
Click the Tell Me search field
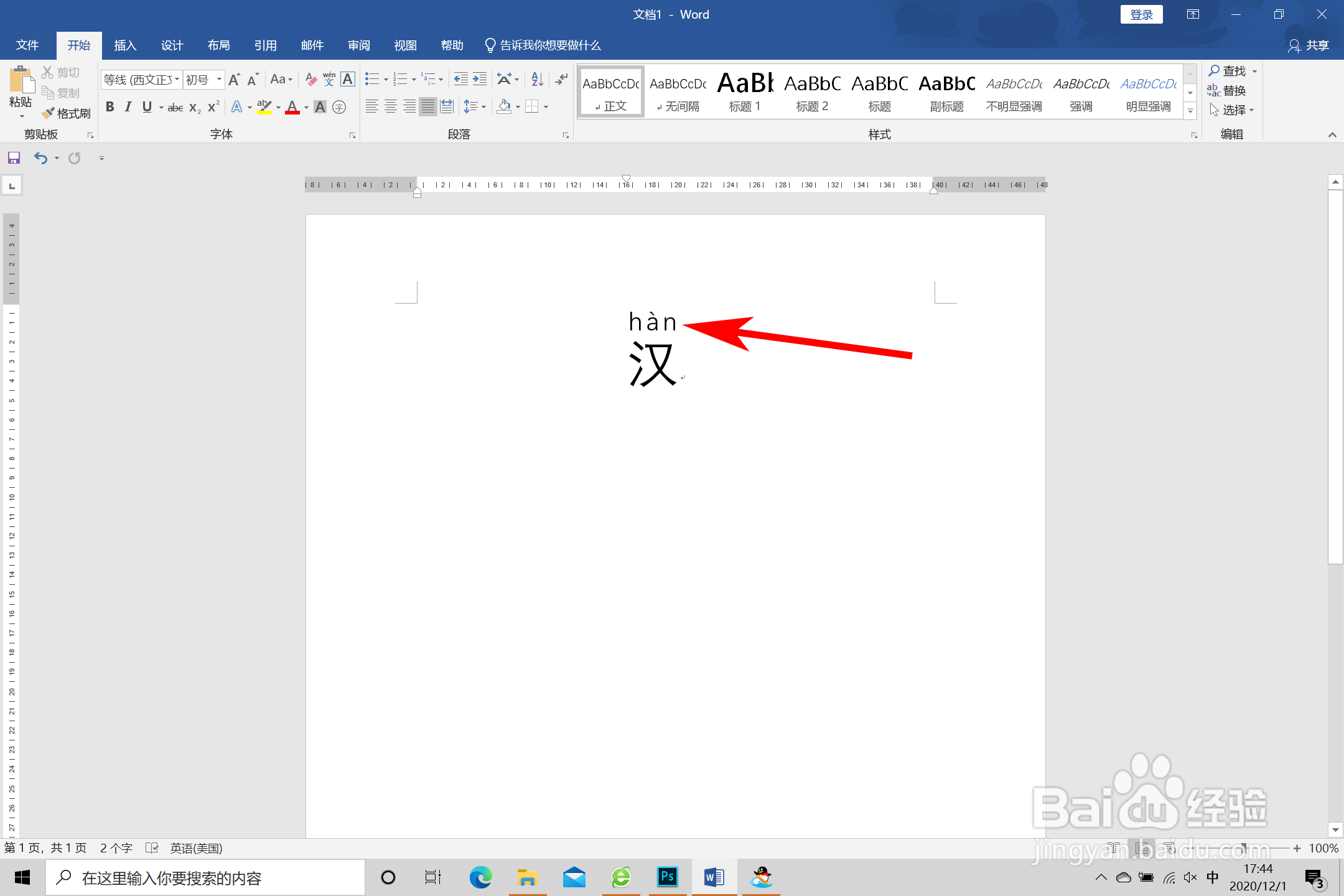click(x=543, y=45)
